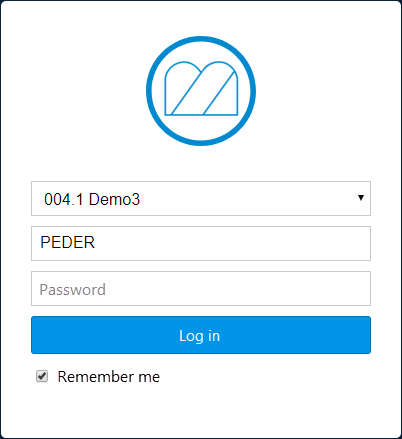The image size is (402, 439).
Task: Submit login using the Log in text
Action: (x=199, y=336)
